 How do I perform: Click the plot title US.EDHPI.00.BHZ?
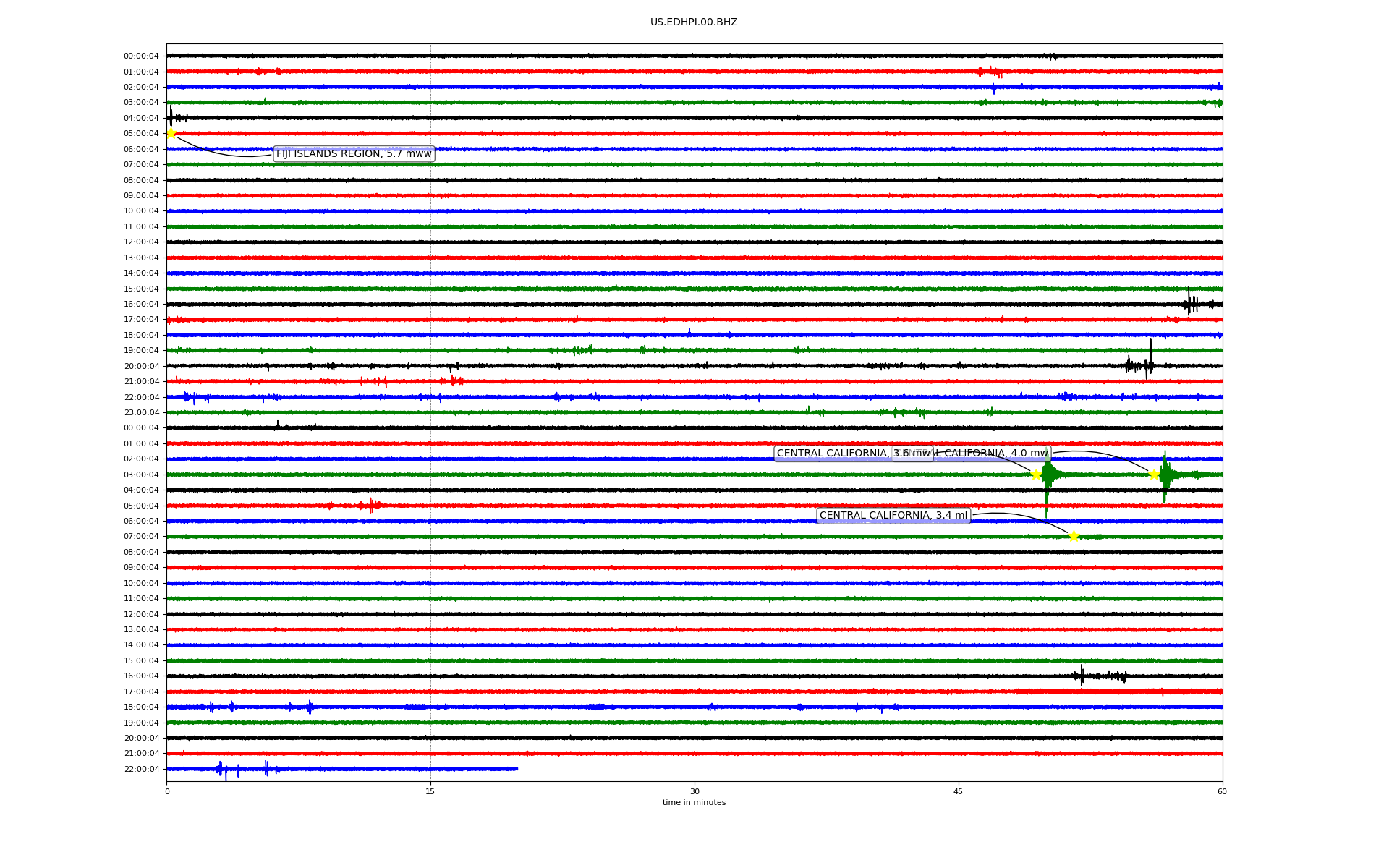coord(694,22)
